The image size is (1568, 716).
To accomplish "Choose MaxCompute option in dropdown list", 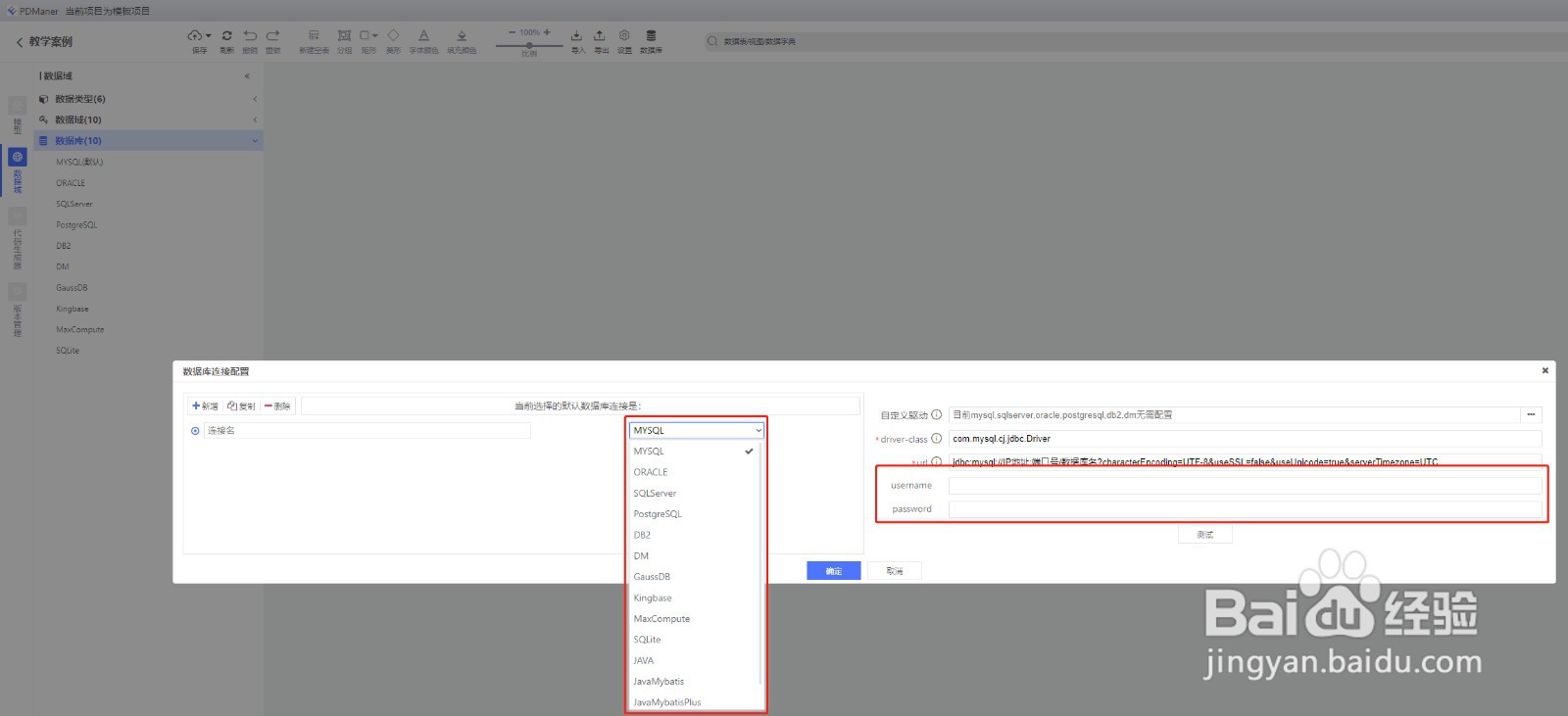I will click(694, 619).
